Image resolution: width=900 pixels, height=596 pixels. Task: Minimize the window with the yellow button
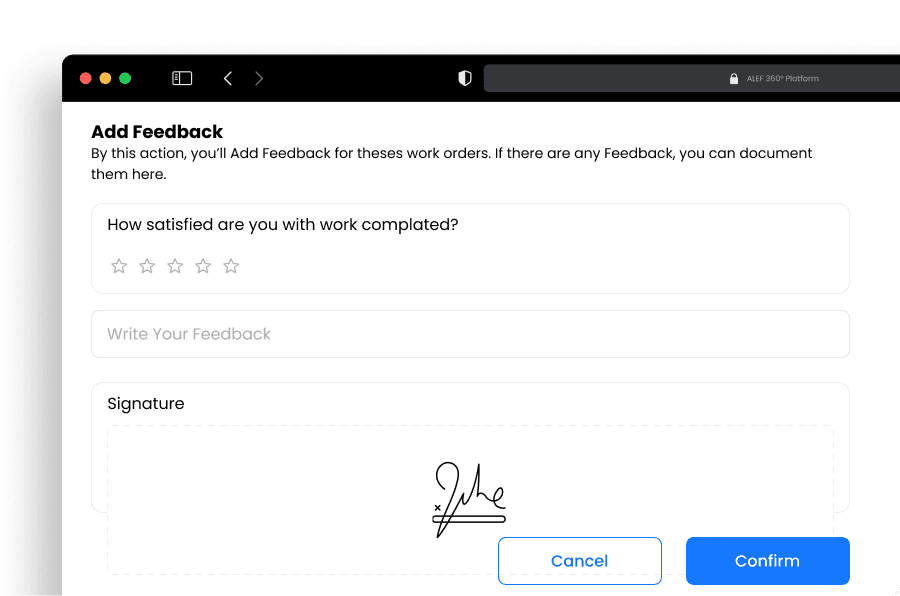(105, 78)
